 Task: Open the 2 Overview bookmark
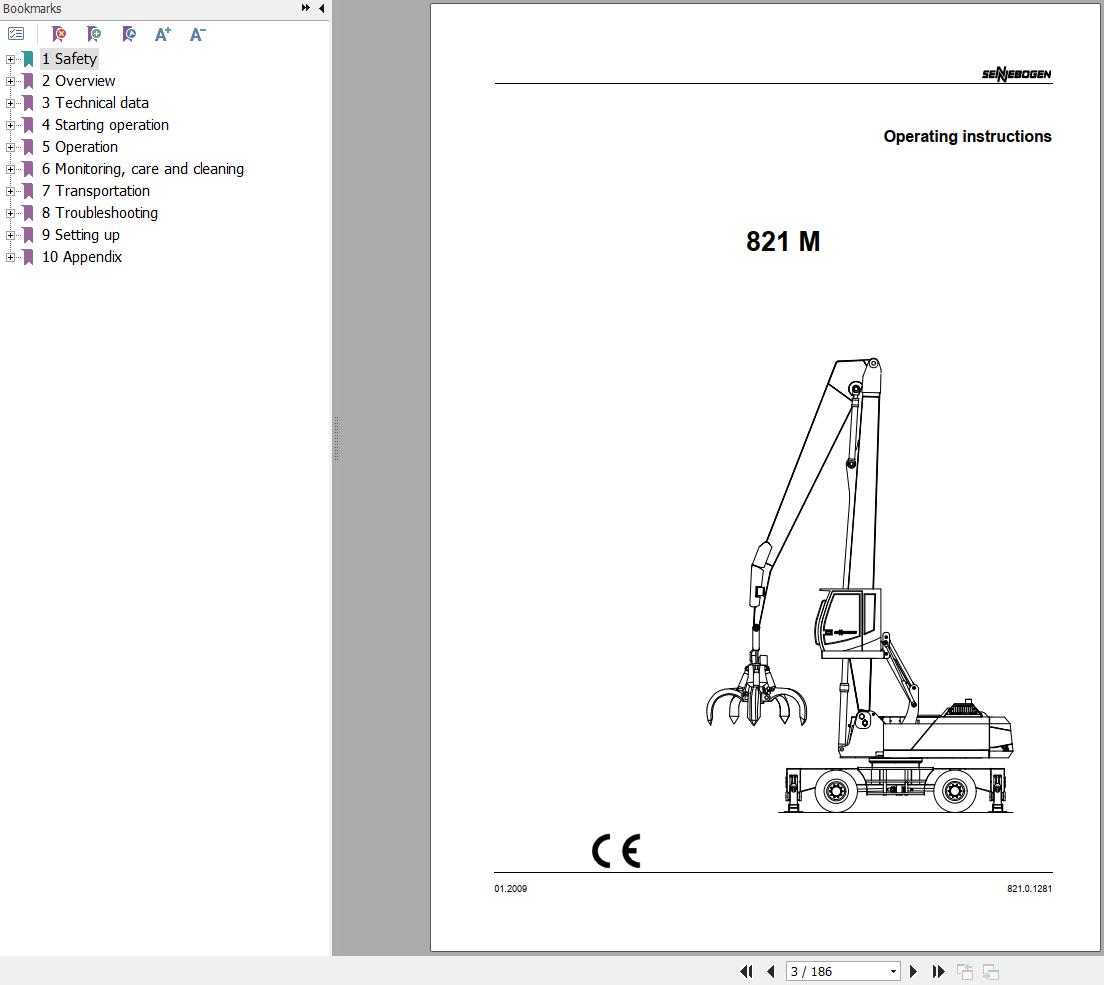click(78, 81)
